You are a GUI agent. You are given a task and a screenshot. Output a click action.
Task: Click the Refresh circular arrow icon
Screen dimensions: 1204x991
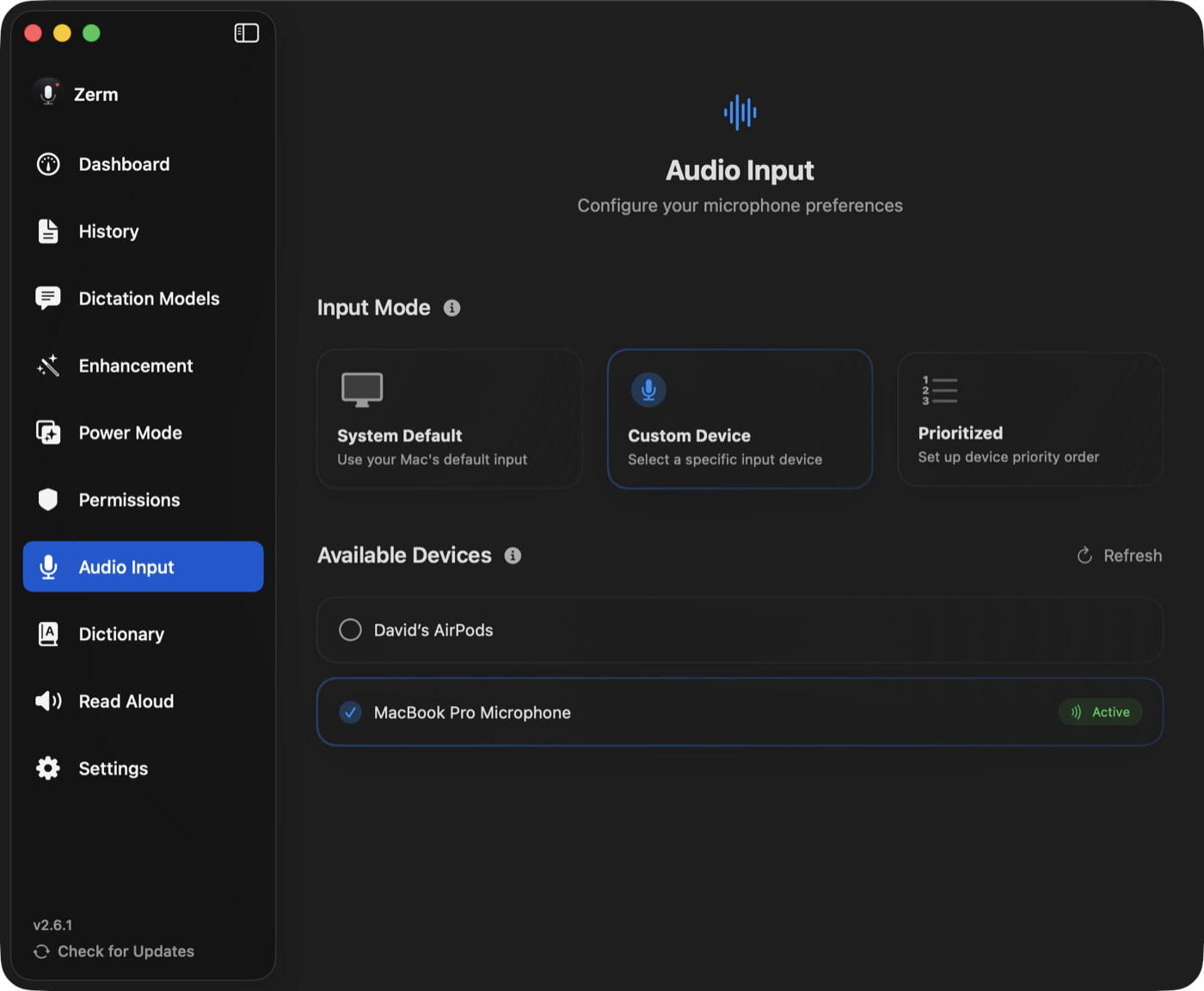pyautogui.click(x=1085, y=556)
